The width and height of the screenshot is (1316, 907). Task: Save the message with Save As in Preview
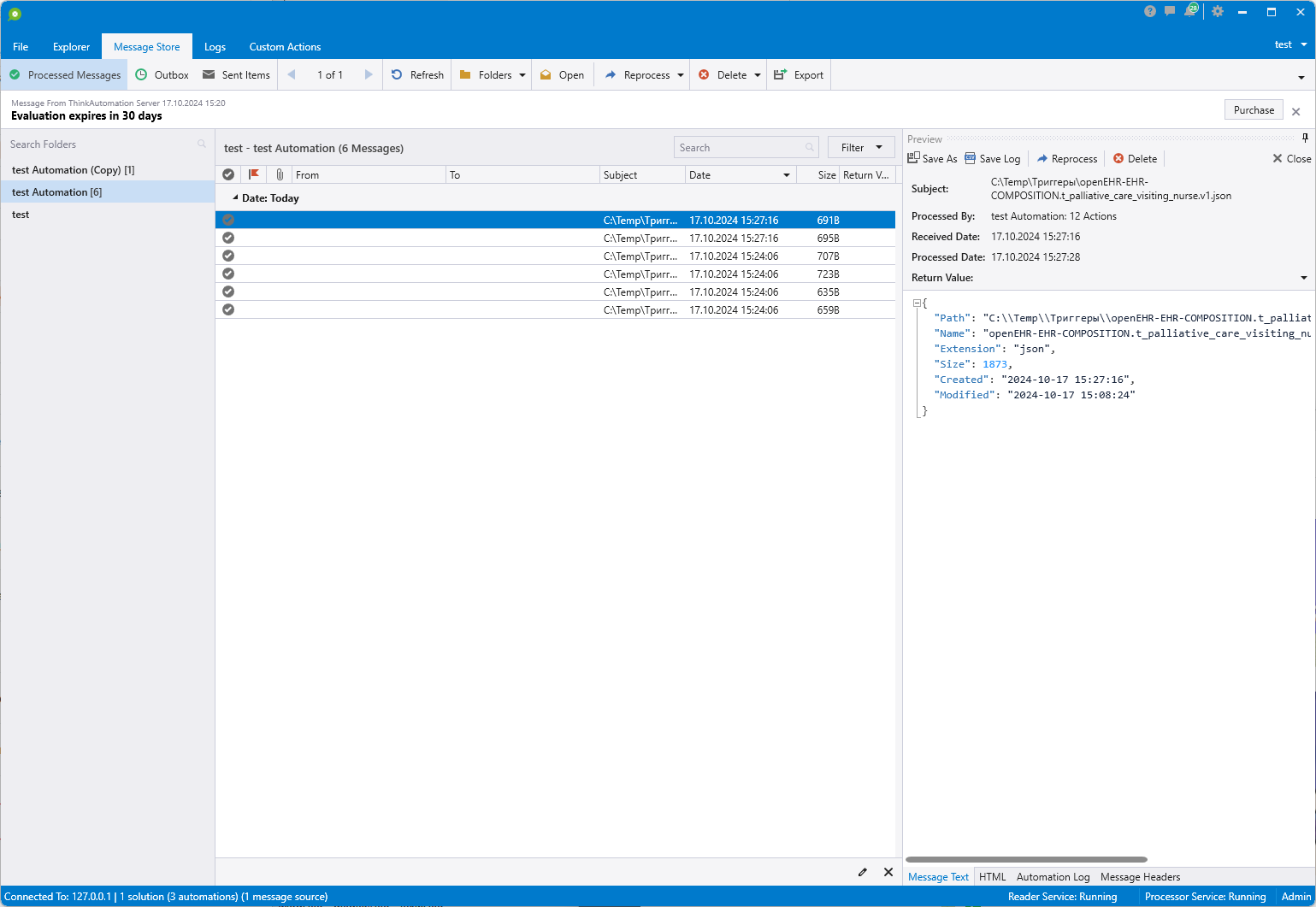[932, 158]
